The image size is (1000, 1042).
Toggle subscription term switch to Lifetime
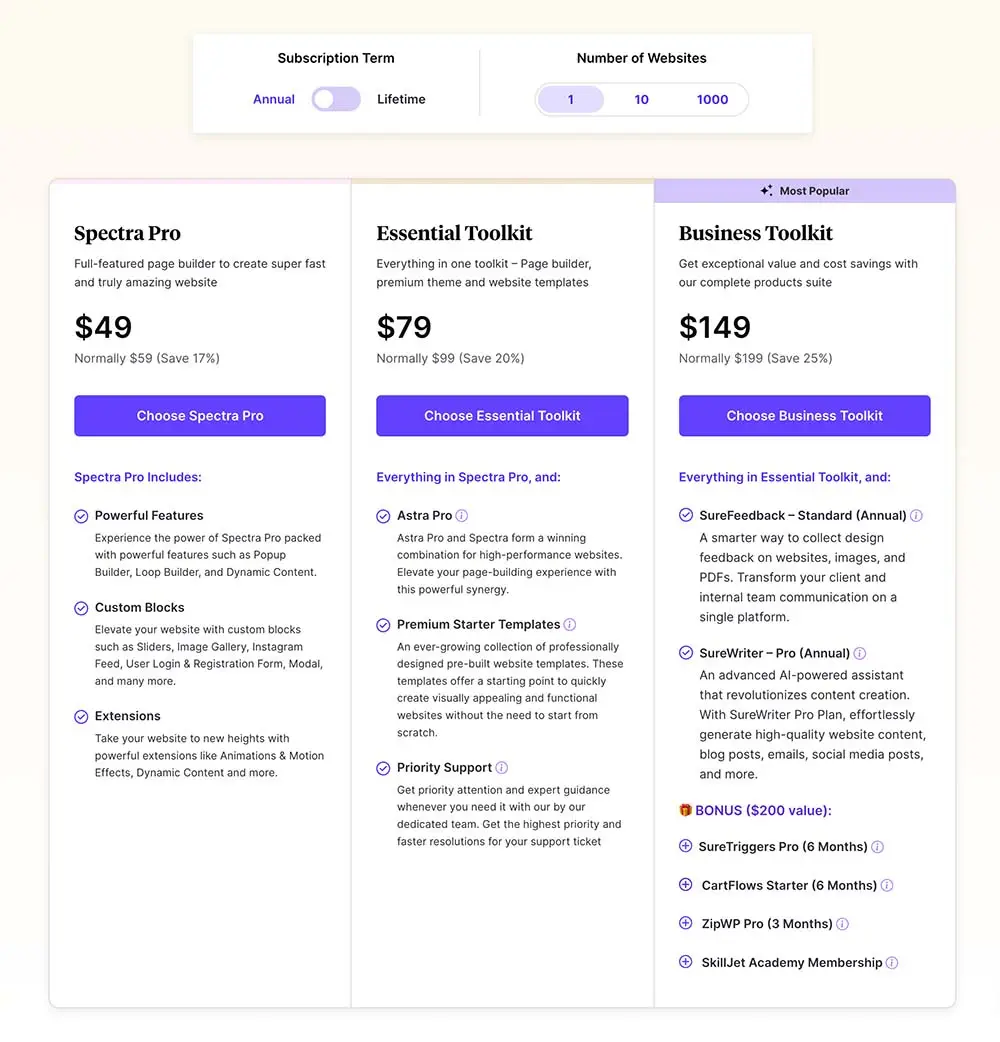coord(336,99)
